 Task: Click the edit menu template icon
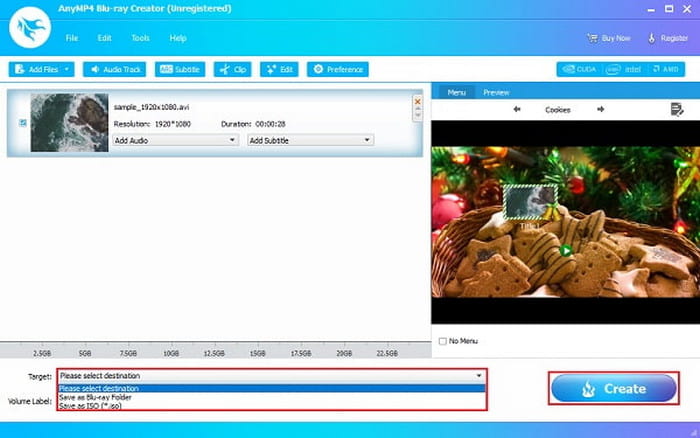[676, 109]
